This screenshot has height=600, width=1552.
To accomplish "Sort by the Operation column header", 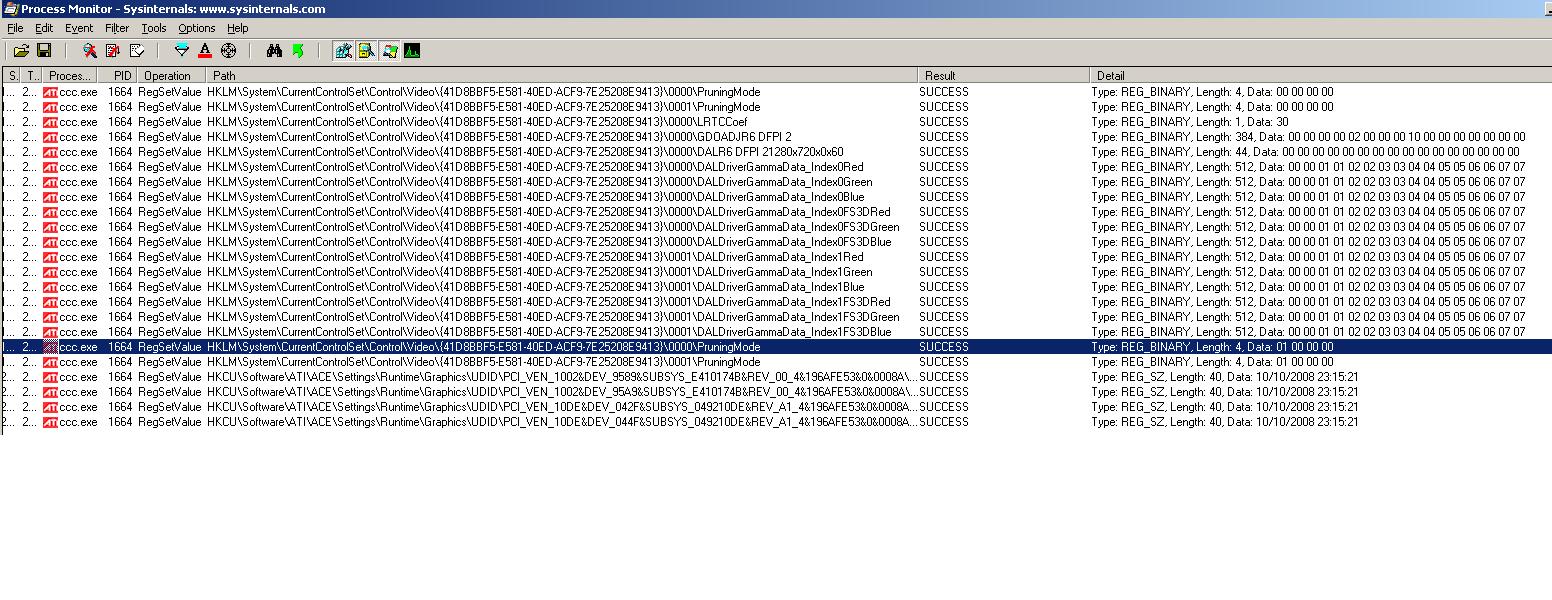I will coord(170,75).
